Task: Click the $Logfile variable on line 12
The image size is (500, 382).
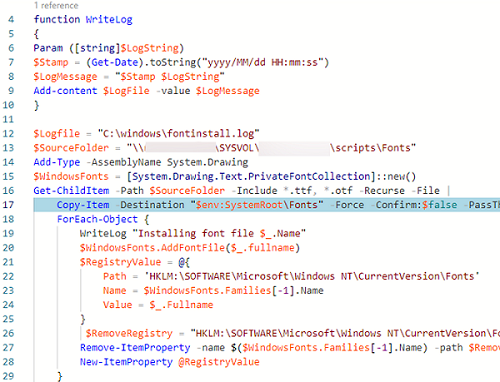Action: tap(57, 134)
